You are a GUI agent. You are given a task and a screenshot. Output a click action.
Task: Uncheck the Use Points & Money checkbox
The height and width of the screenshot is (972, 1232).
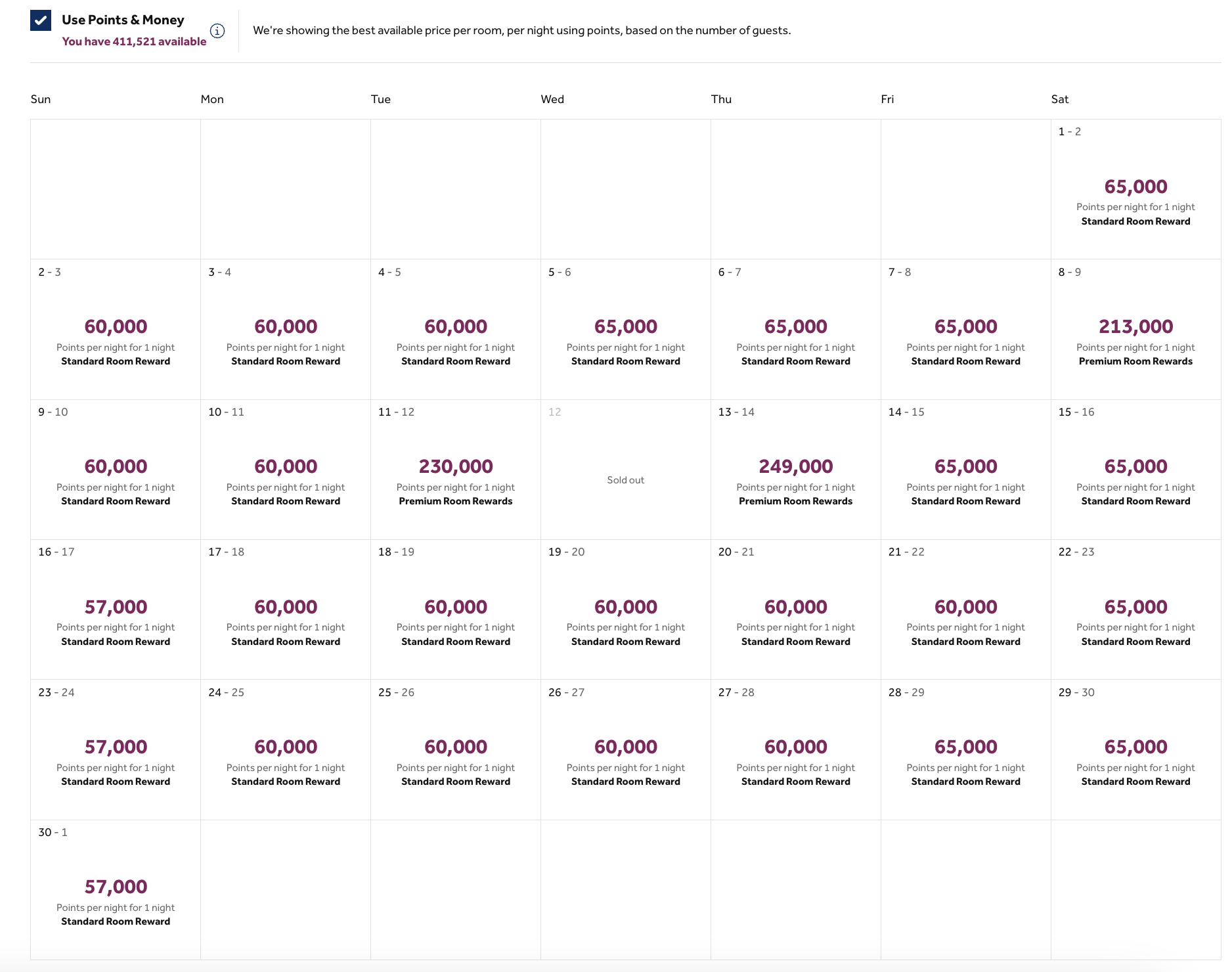click(40, 20)
